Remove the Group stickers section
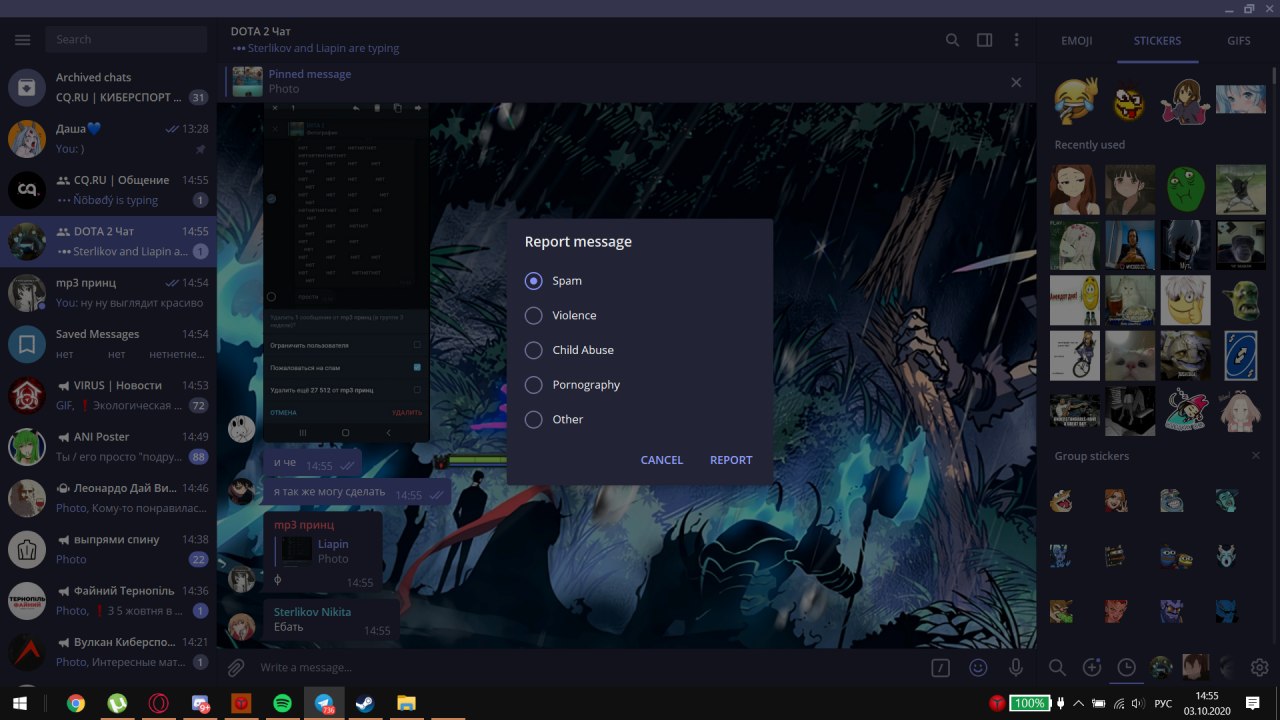Viewport: 1280px width, 720px height. [x=1256, y=456]
